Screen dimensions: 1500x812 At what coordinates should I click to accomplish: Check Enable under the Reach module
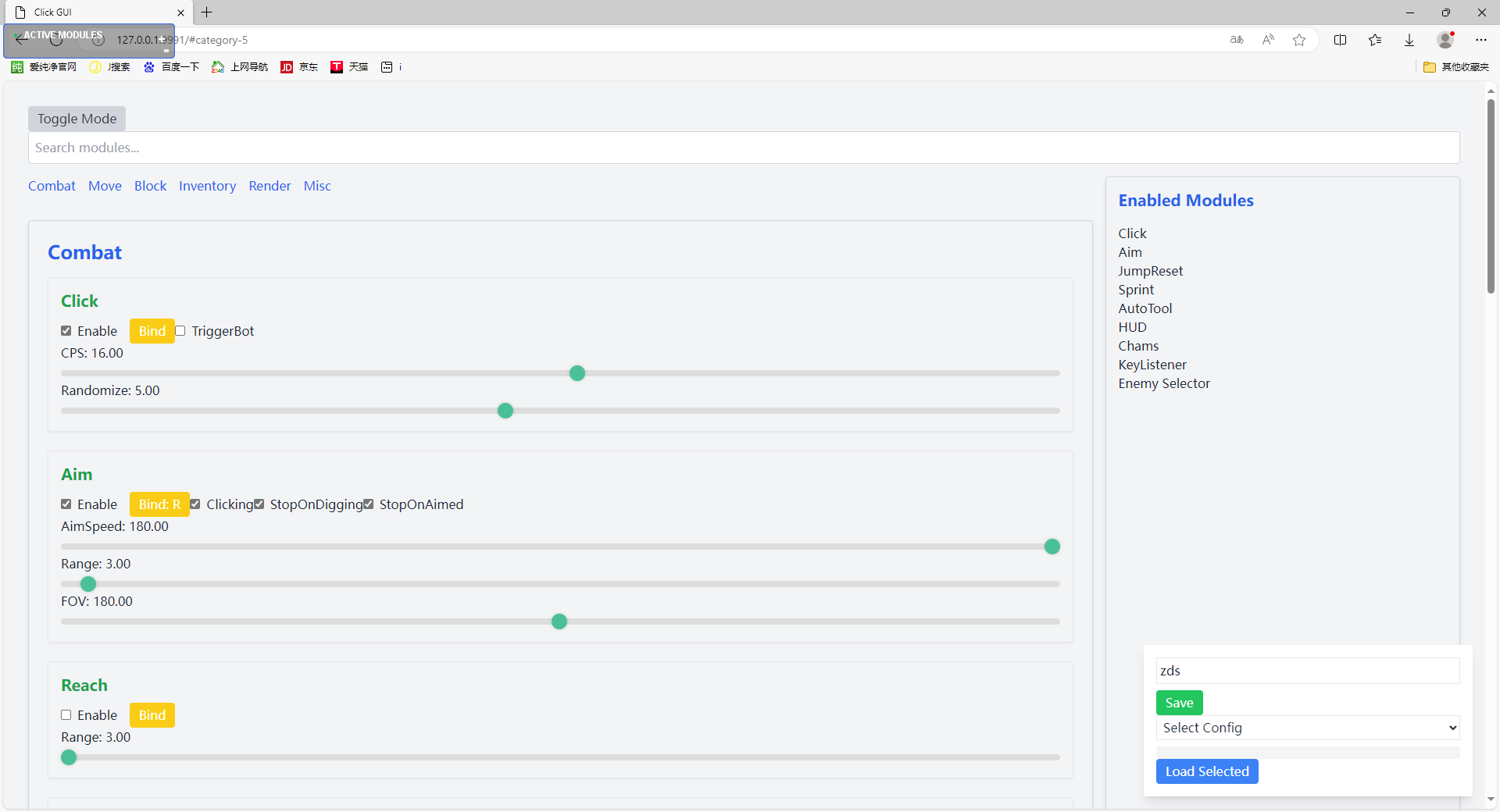66,715
